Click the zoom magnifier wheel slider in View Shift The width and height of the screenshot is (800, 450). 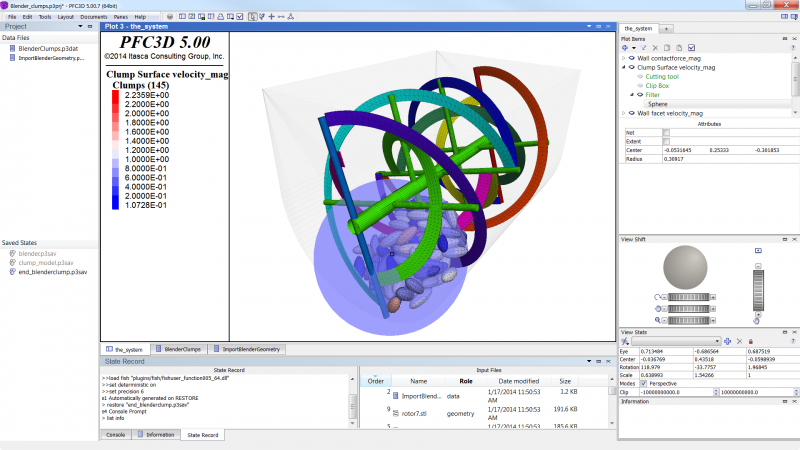coord(688,320)
